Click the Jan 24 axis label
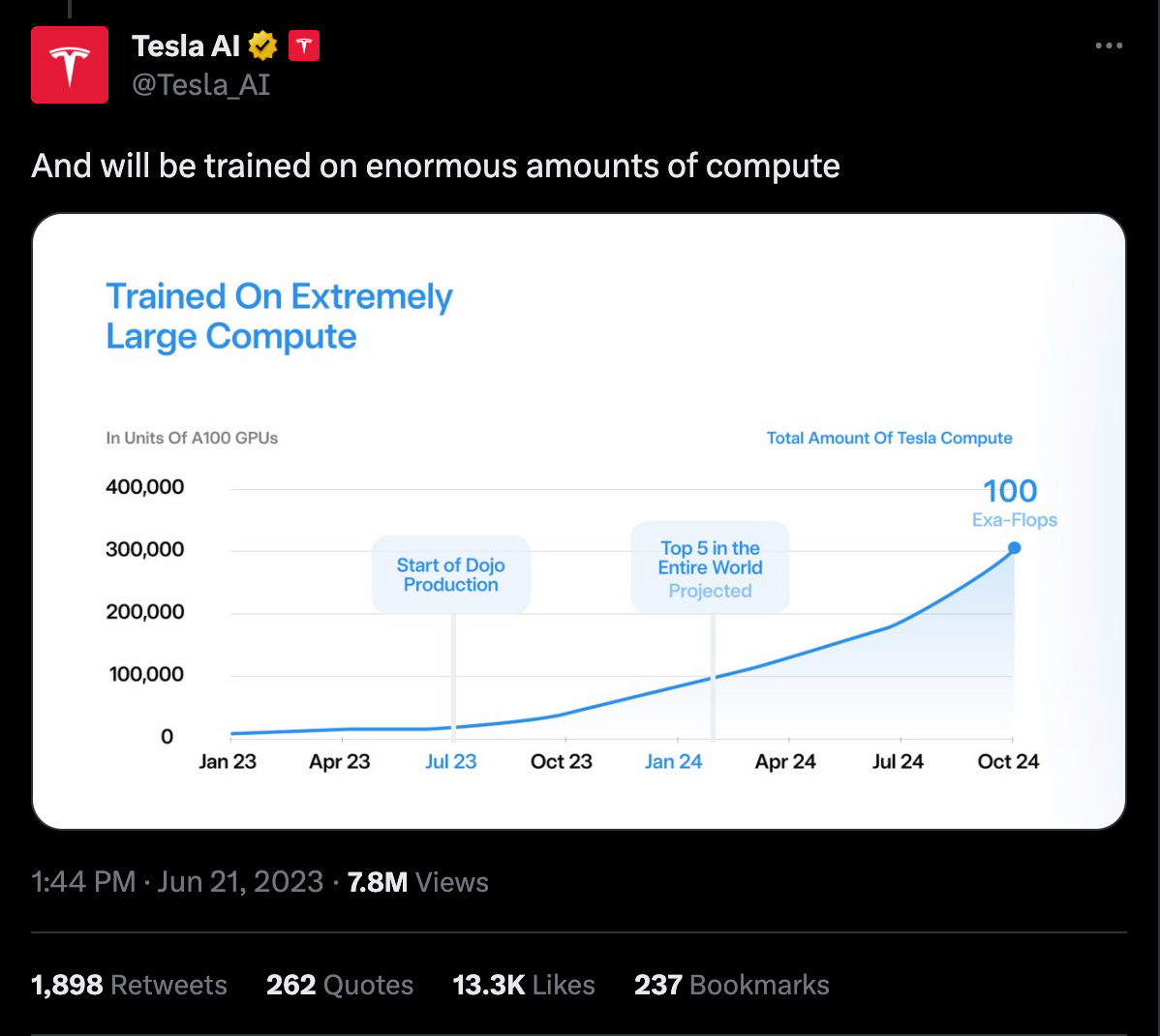Image resolution: width=1160 pixels, height=1036 pixels. pos(673,761)
